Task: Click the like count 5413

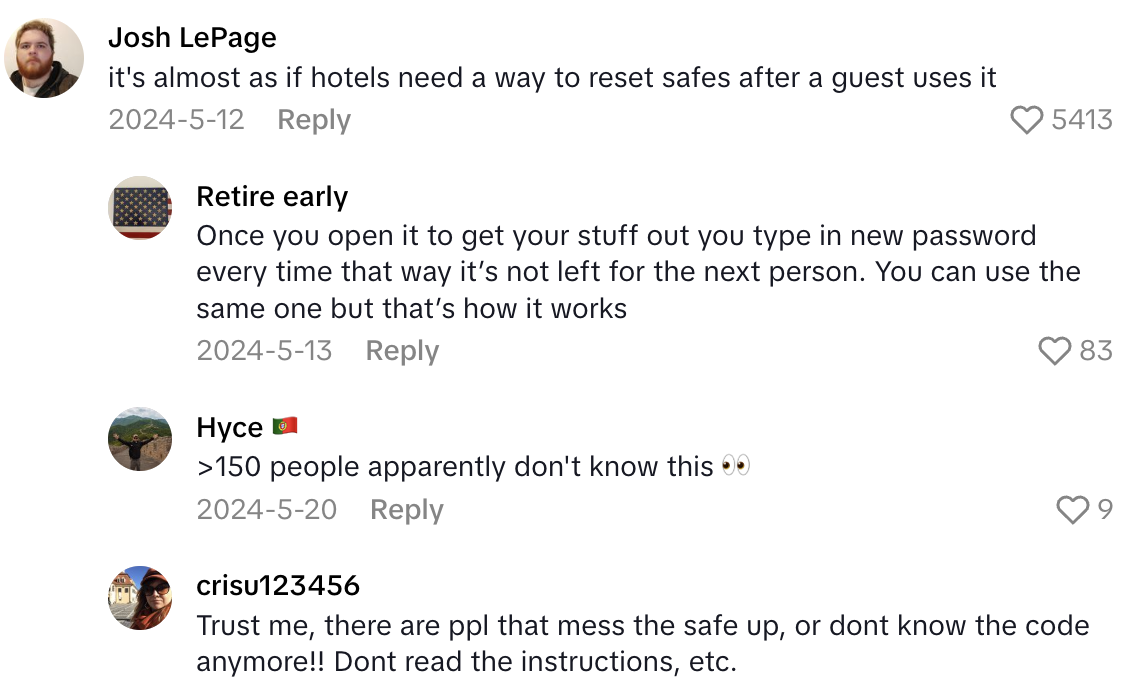Action: [x=1086, y=119]
